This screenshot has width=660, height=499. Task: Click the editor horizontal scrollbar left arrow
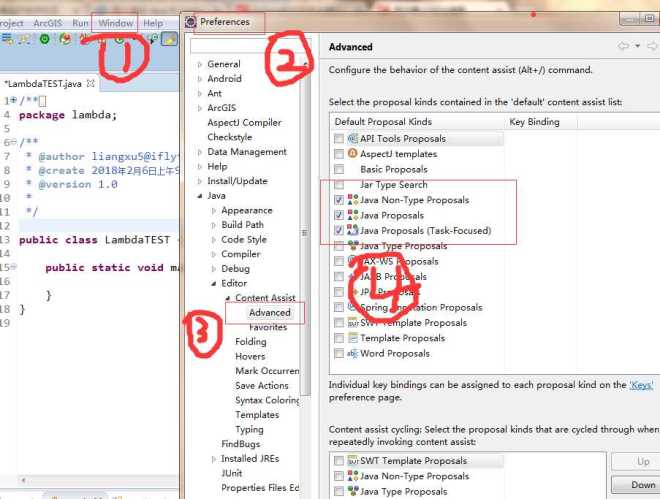(x=24, y=480)
